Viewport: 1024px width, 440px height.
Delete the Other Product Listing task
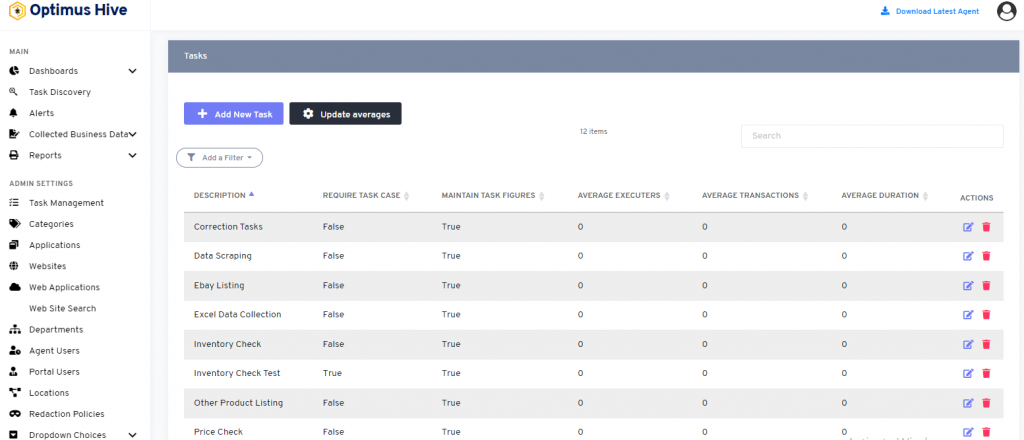[x=986, y=403]
